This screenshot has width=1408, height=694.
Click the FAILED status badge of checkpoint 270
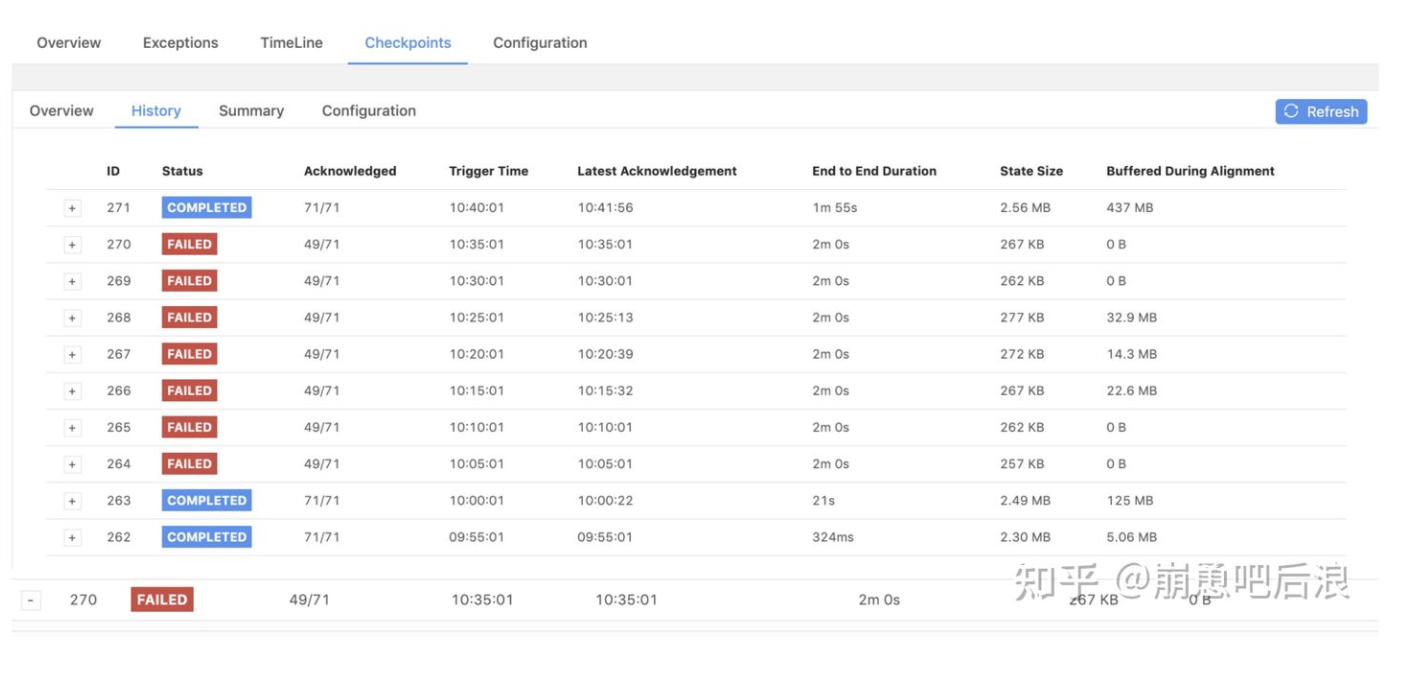click(x=189, y=244)
